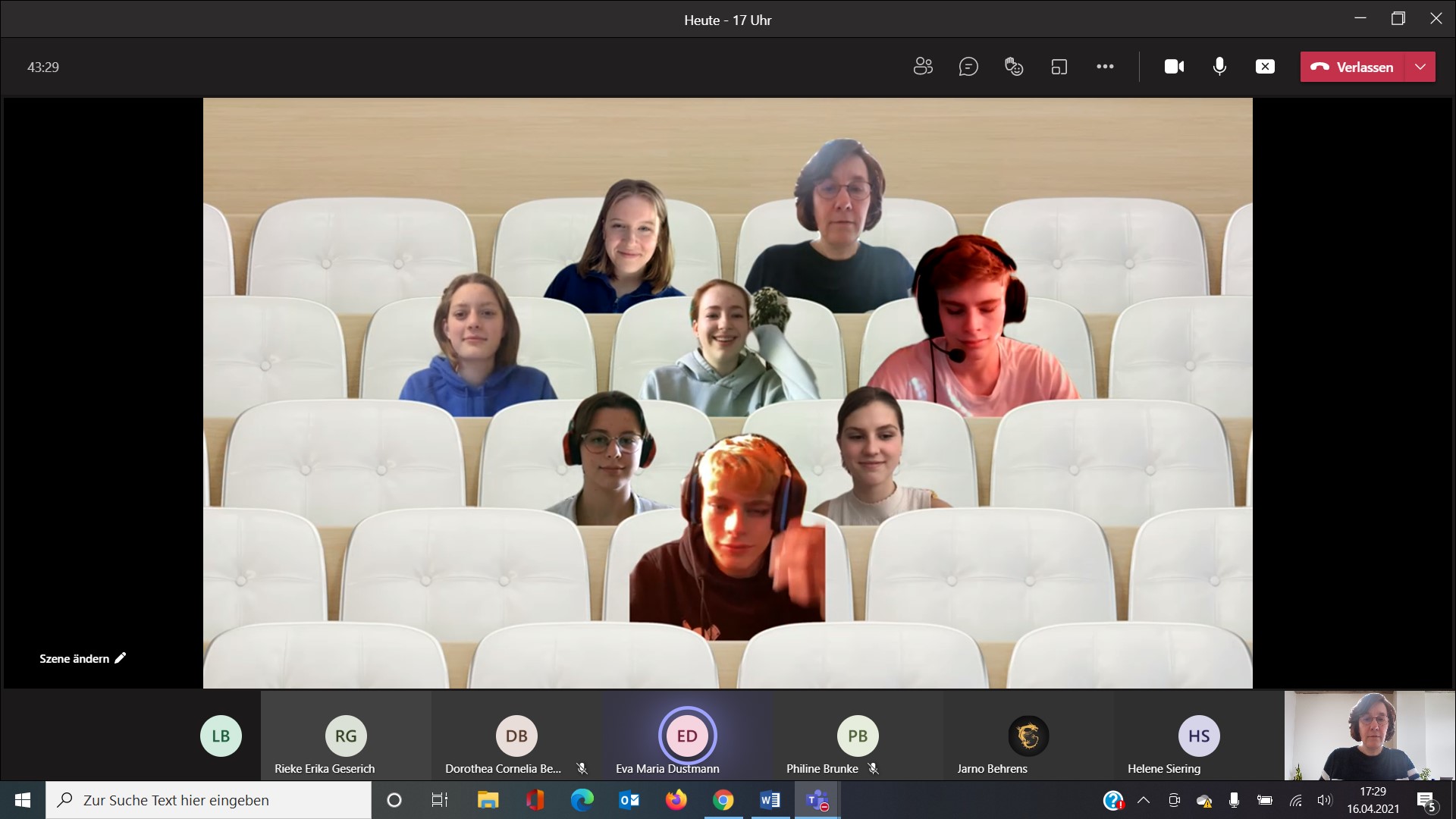Click Szene ändern edit button

tap(83, 658)
